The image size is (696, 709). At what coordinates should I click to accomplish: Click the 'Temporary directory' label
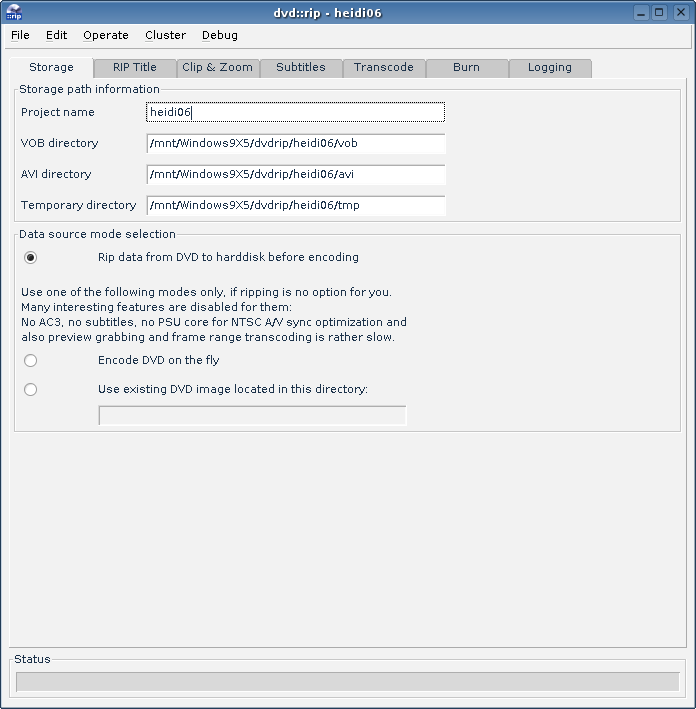click(78, 205)
